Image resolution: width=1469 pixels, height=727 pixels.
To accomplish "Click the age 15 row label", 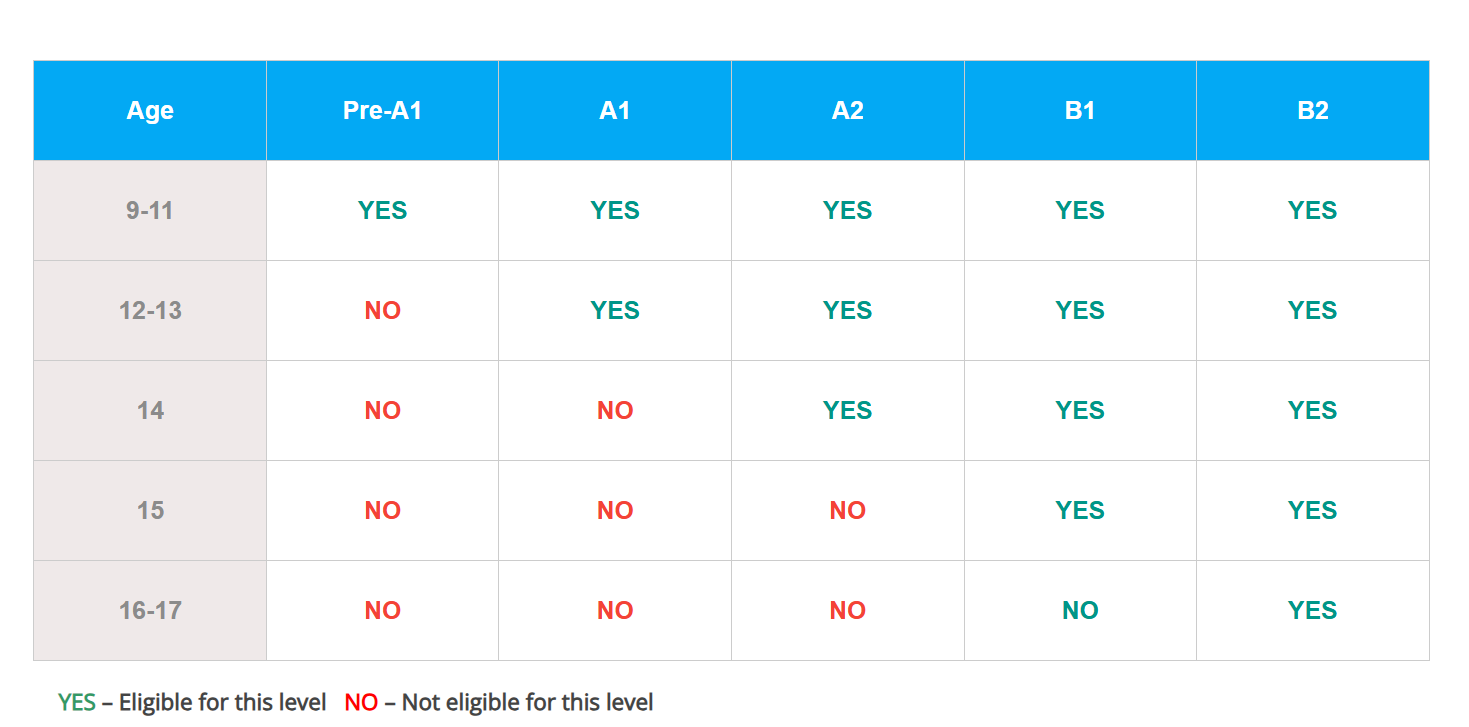I will 150,510.
